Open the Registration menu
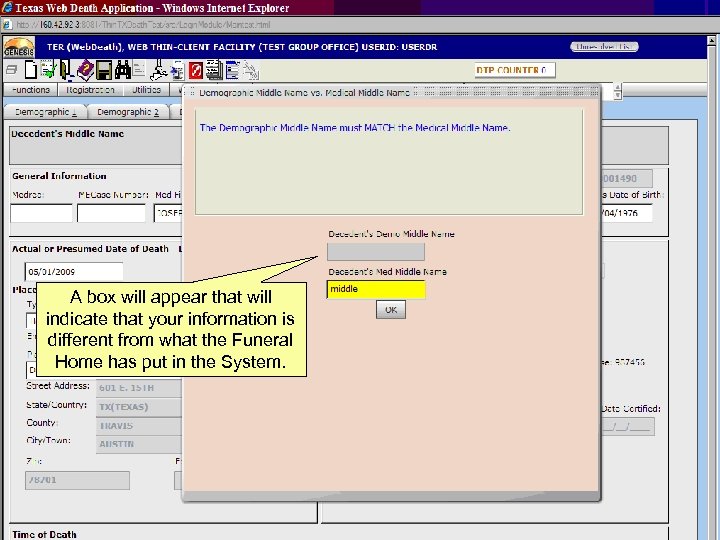Viewport: 720px width, 540px height. click(90, 90)
